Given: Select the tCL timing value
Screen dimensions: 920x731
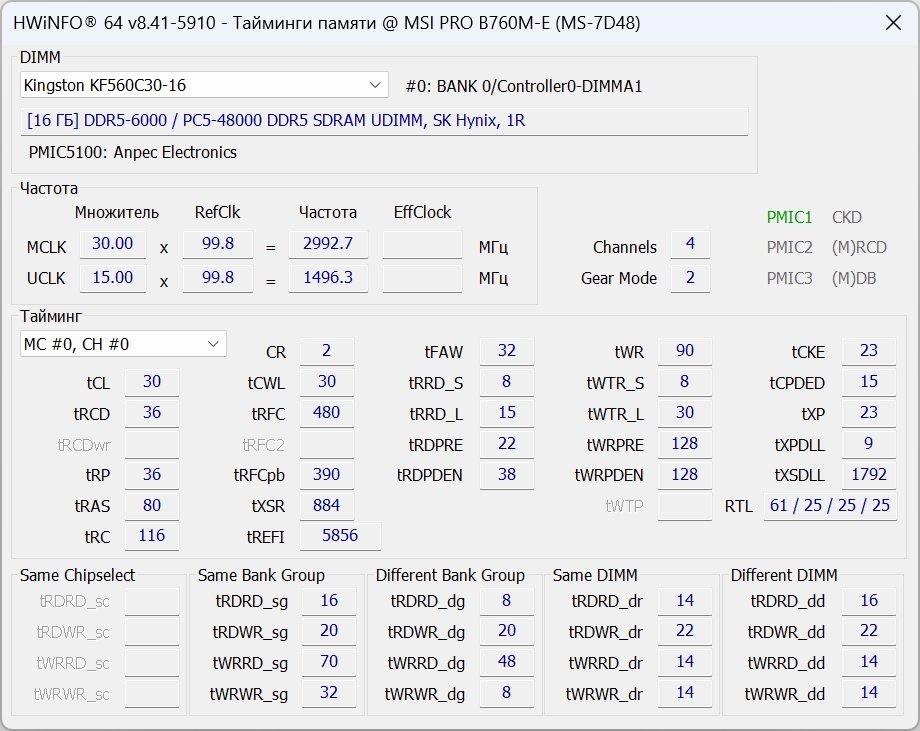Looking at the screenshot, I should pyautogui.click(x=151, y=382).
